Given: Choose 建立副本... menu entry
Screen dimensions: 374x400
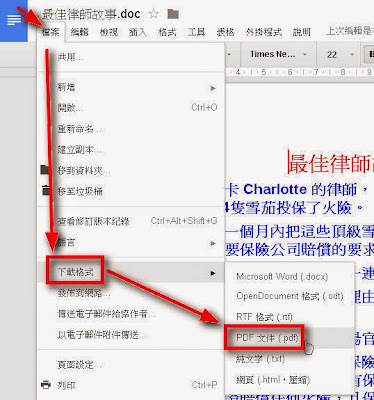Looking at the screenshot, I should click(x=131, y=150).
